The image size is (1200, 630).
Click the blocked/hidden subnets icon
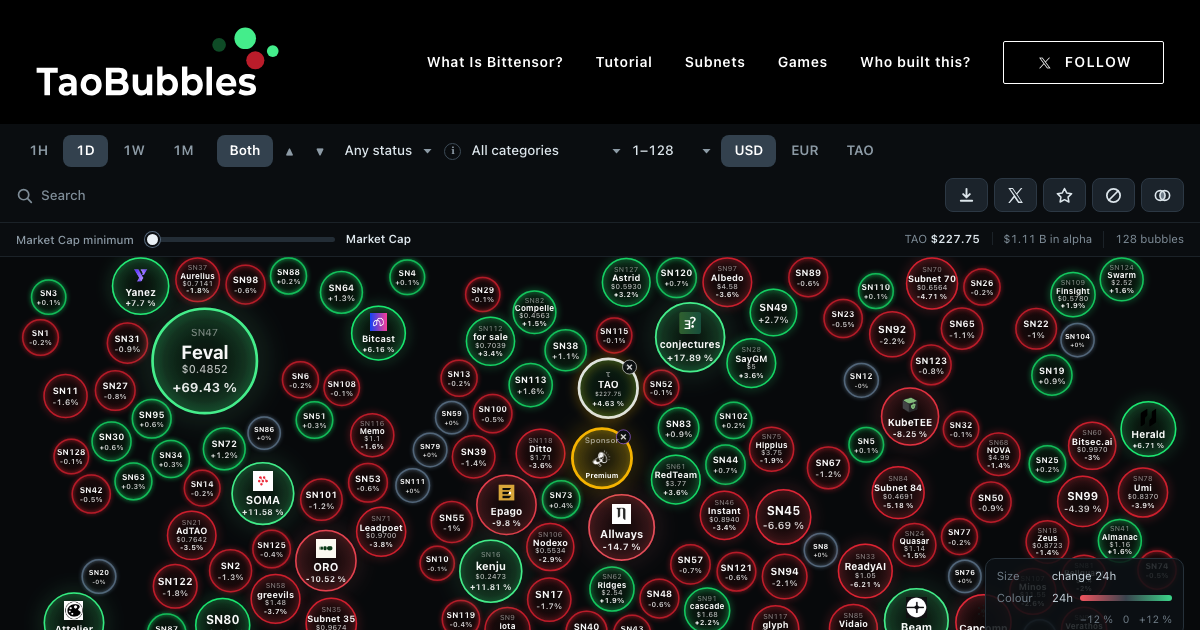1113,196
